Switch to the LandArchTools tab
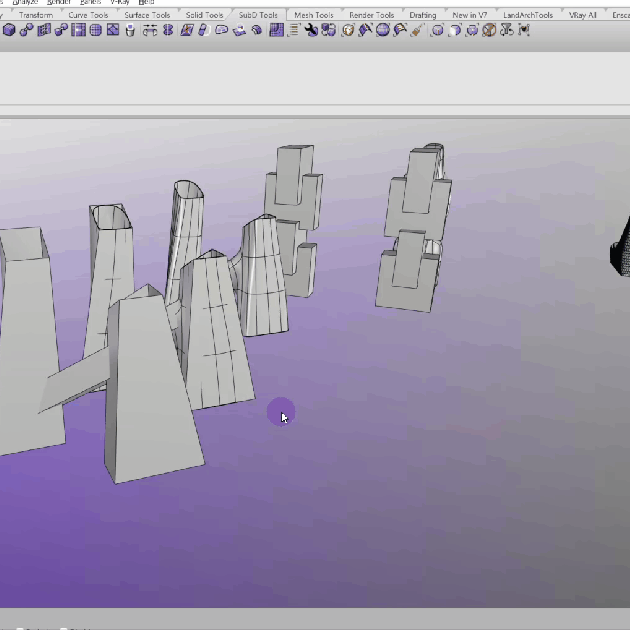The image size is (630, 630). [x=527, y=15]
